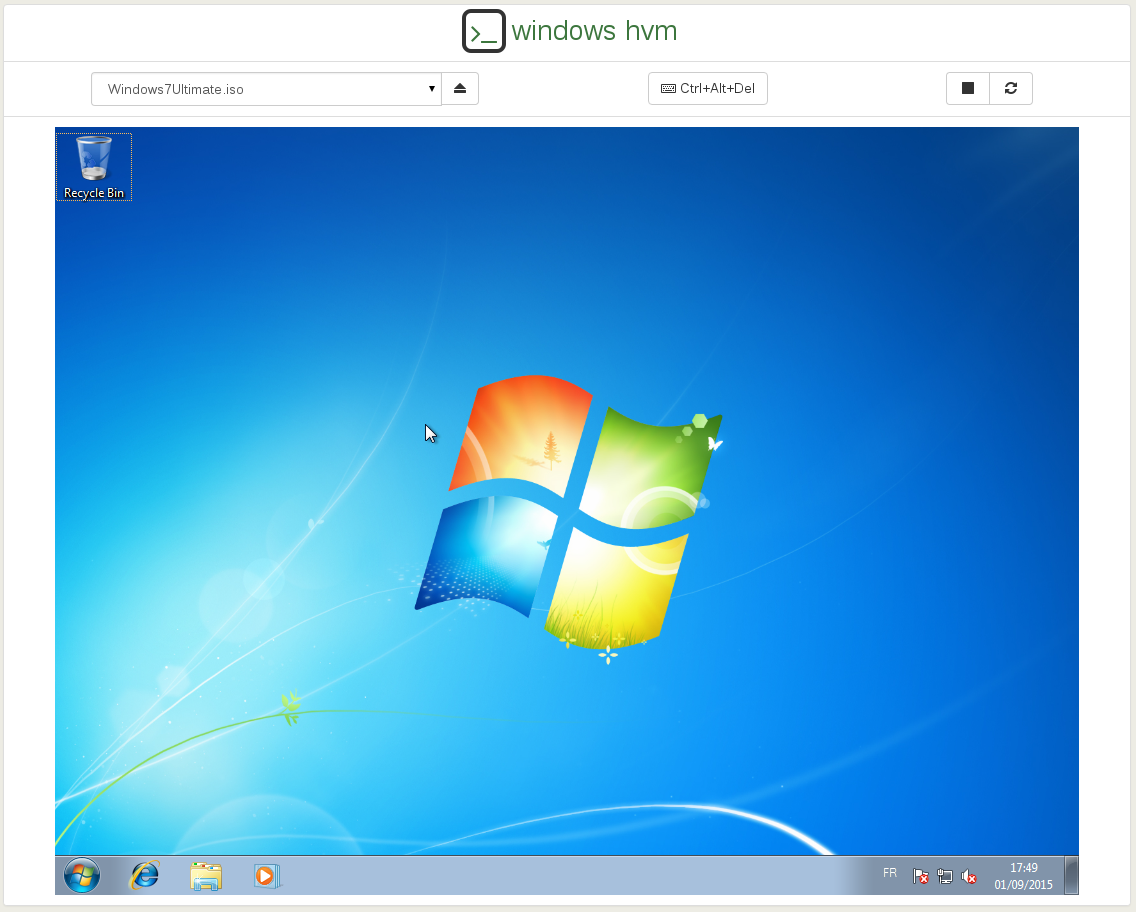Send Ctrl+Alt+Del to the VM
1136x912 pixels.
coord(708,88)
